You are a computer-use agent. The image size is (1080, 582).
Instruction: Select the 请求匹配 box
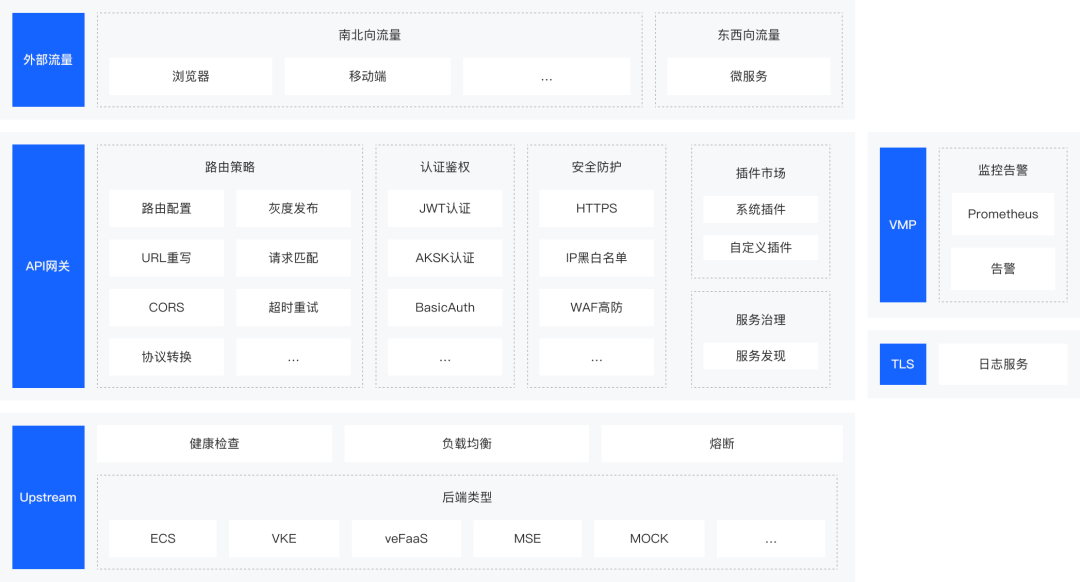[x=293, y=258]
